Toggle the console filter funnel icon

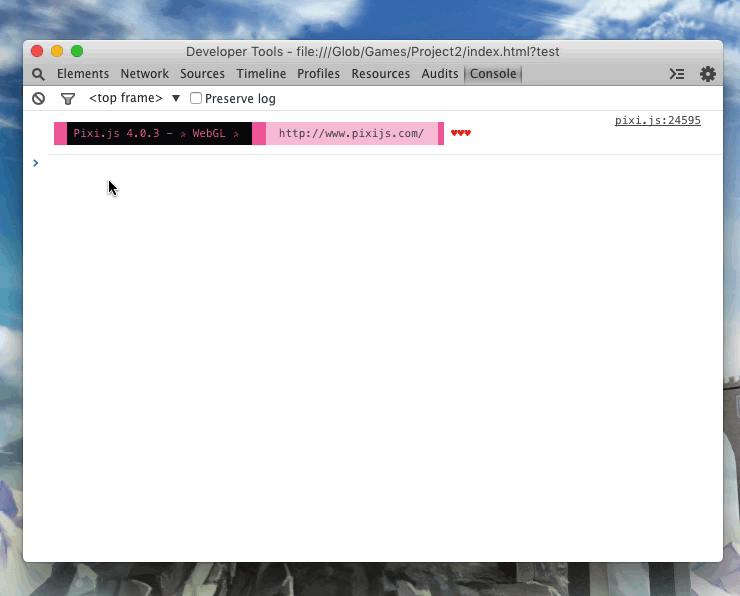68,98
